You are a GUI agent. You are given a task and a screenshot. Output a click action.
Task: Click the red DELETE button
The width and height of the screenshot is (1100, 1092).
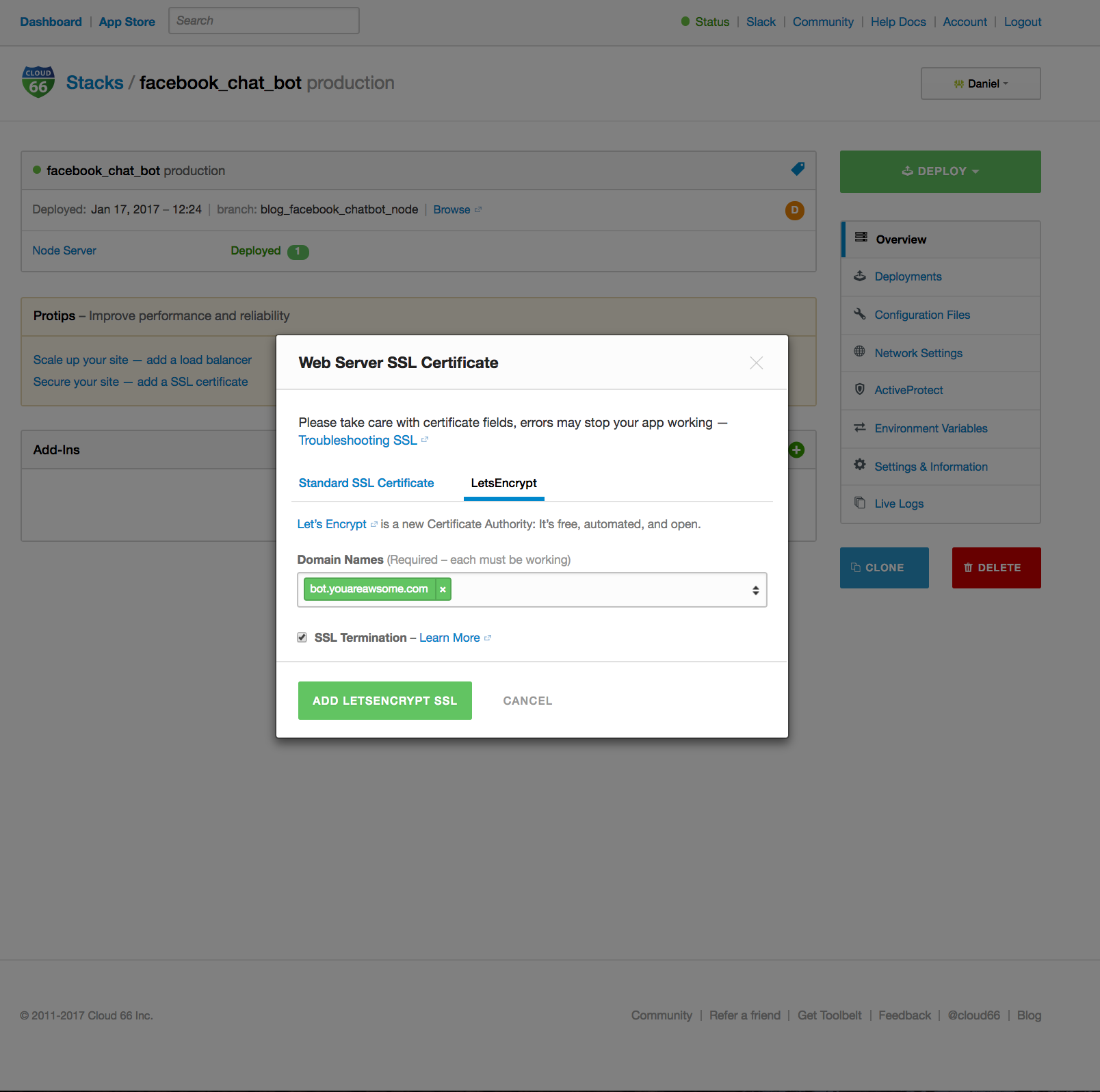tap(997, 568)
